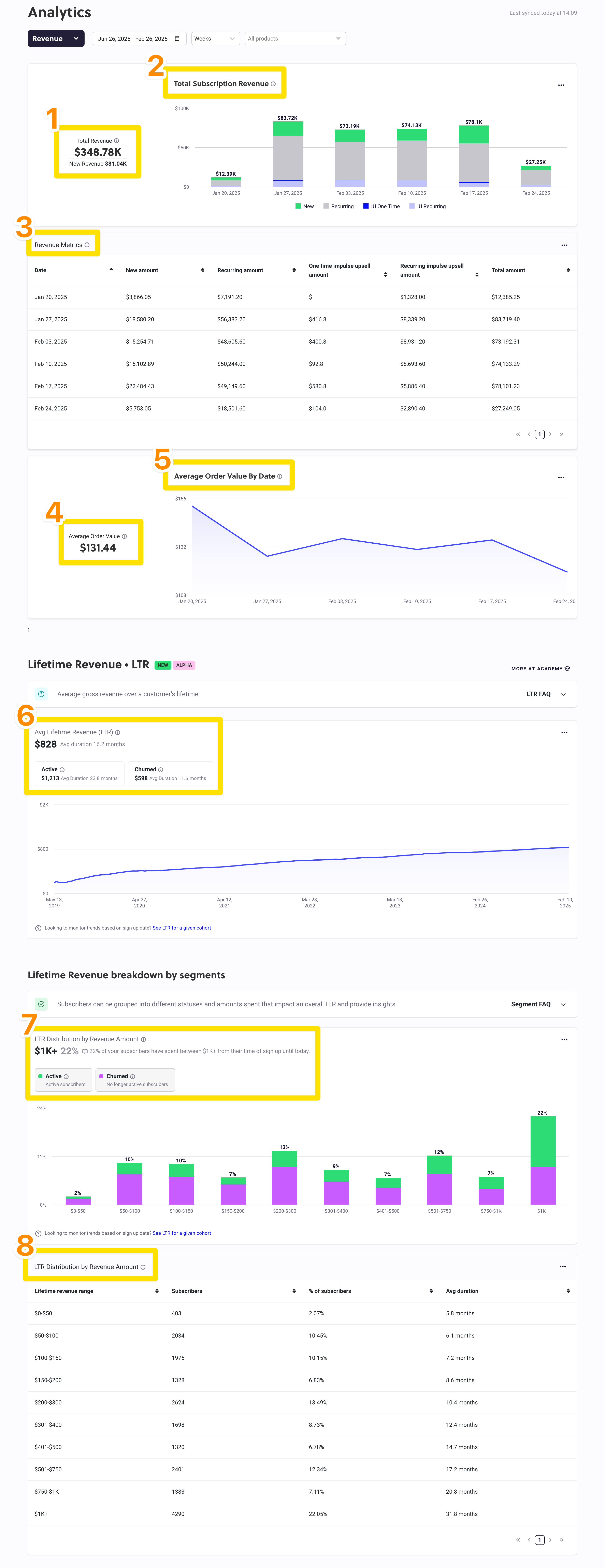Go to next page of LTR Distribution table
605x1568 pixels.
[550, 1540]
